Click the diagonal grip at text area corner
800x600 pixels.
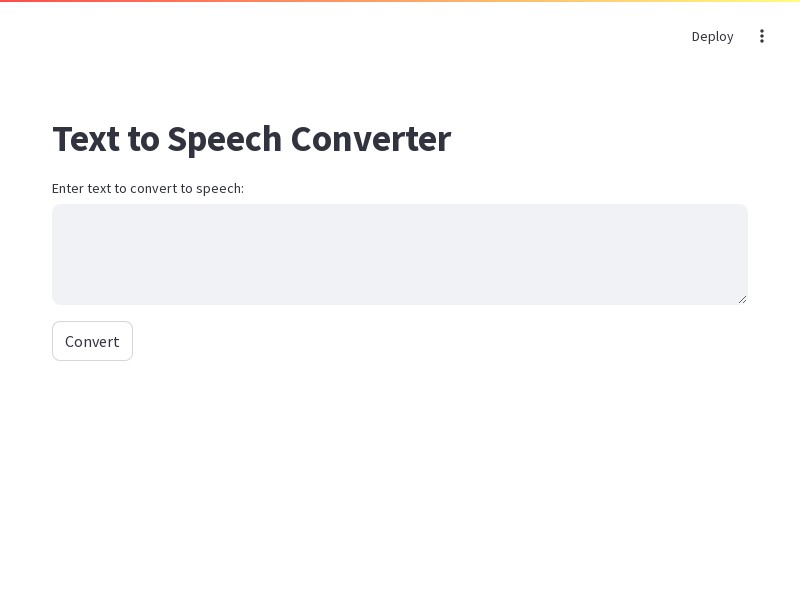(742, 299)
